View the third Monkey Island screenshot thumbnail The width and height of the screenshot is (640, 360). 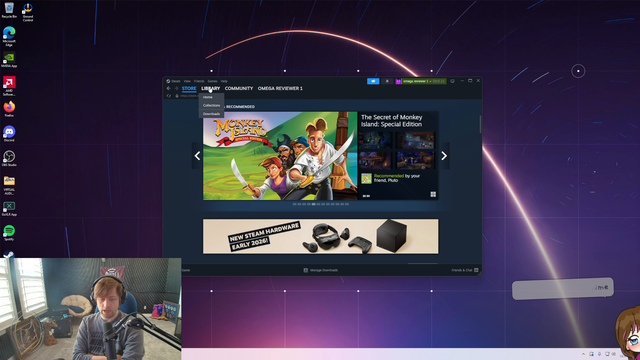tap(375, 160)
